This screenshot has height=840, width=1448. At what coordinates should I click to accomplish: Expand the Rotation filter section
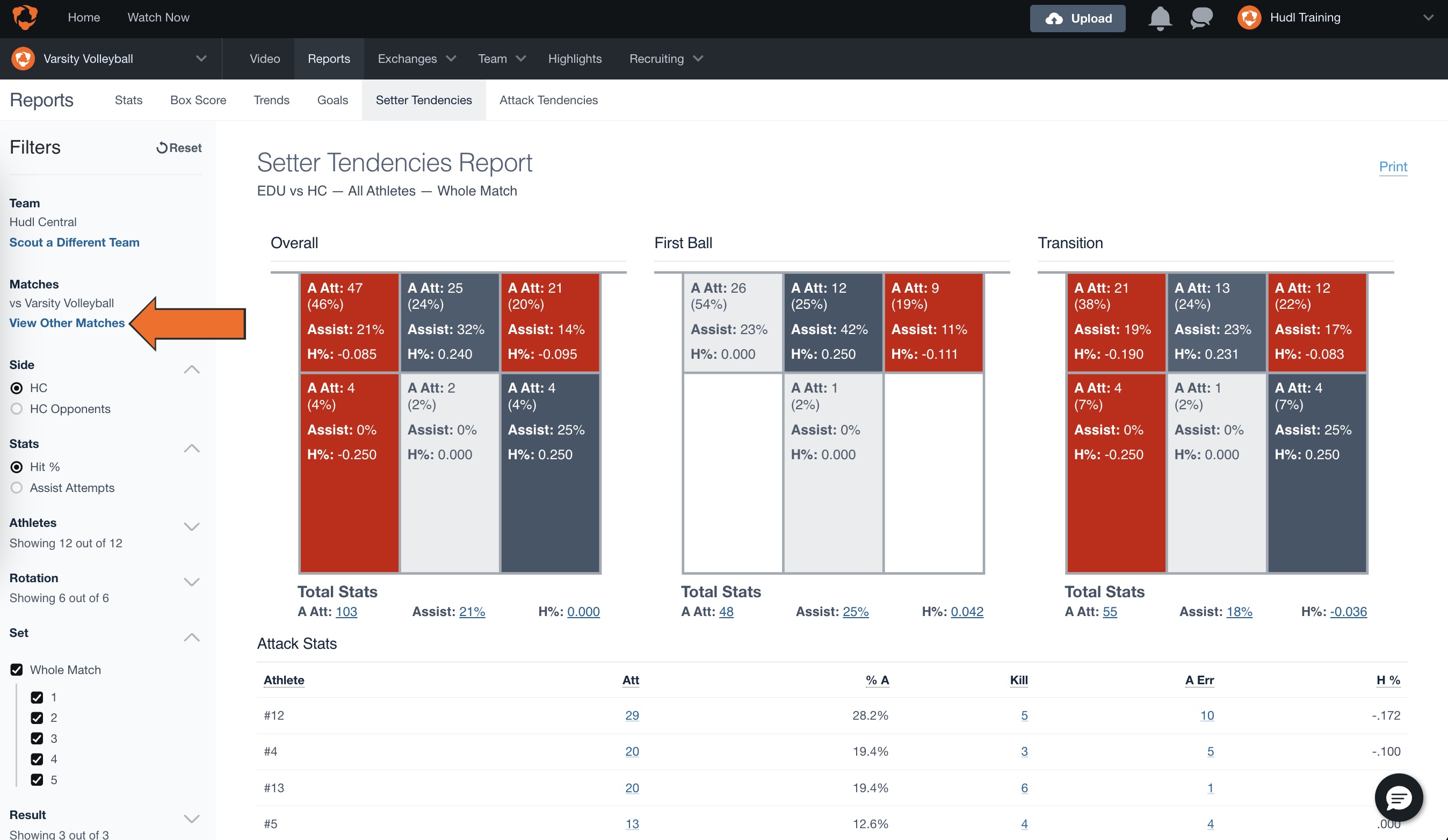point(191,582)
